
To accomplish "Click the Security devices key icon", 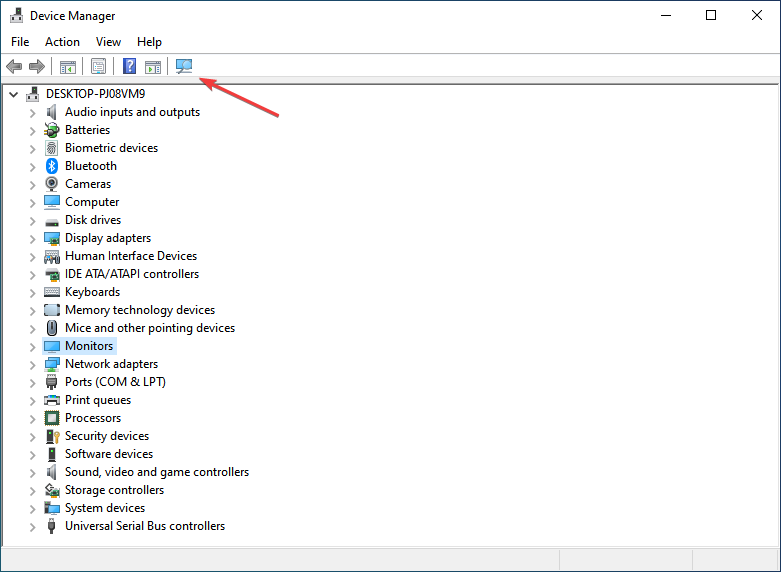I will pyautogui.click(x=52, y=436).
